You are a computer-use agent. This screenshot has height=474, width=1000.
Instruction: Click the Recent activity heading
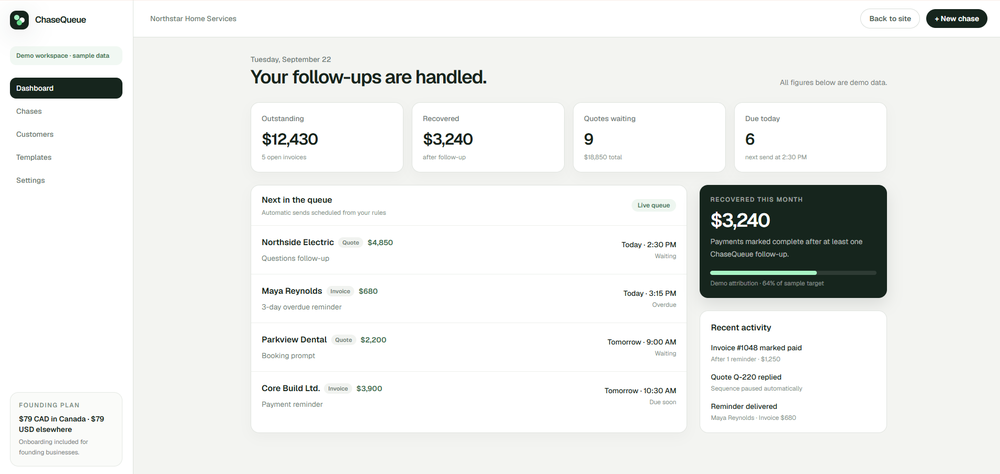click(x=741, y=327)
